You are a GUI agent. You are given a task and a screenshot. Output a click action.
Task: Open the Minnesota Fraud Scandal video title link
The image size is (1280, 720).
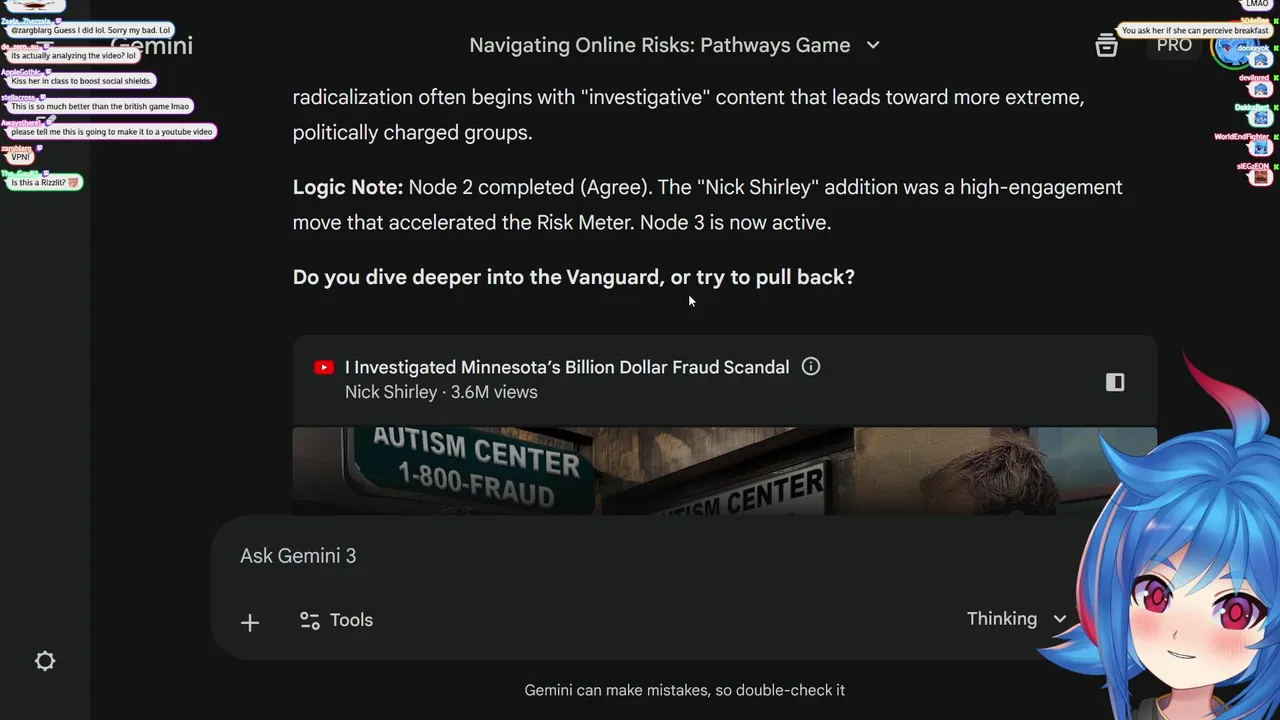point(567,367)
